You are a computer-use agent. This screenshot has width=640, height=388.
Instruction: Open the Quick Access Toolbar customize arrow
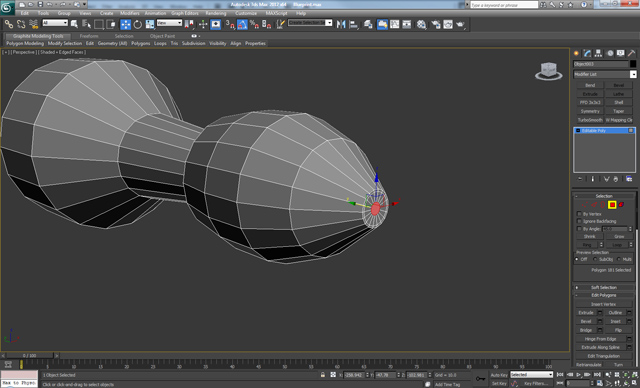[84, 4]
